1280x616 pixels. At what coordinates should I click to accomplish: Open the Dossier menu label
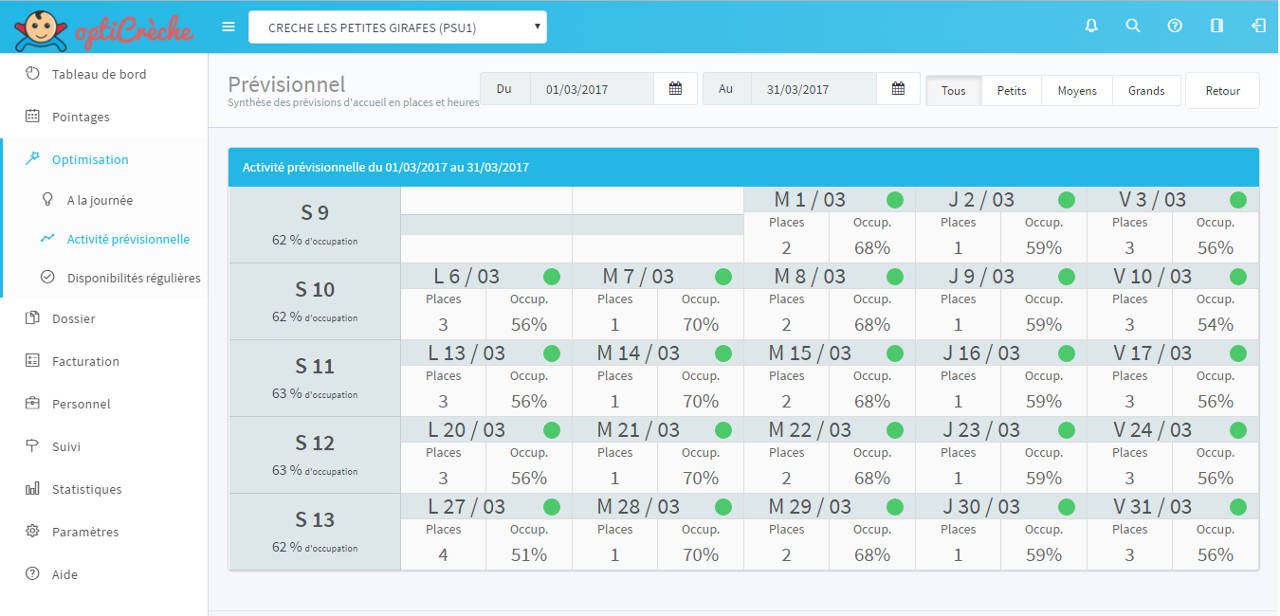coord(74,319)
